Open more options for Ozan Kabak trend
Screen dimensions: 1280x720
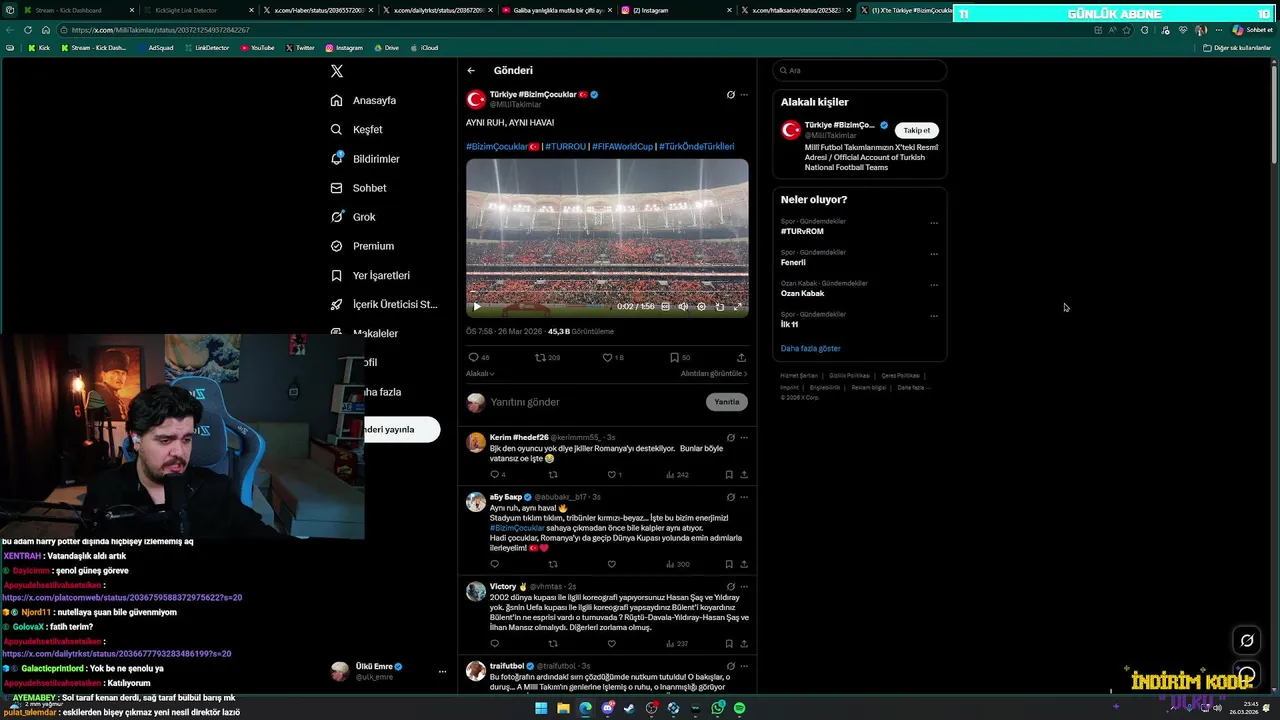click(x=934, y=285)
